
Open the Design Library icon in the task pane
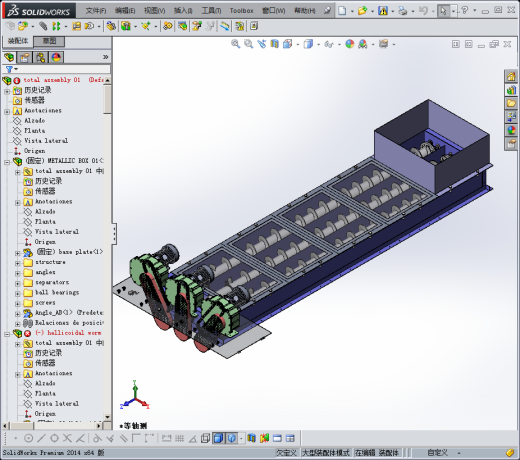pyautogui.click(x=511, y=90)
